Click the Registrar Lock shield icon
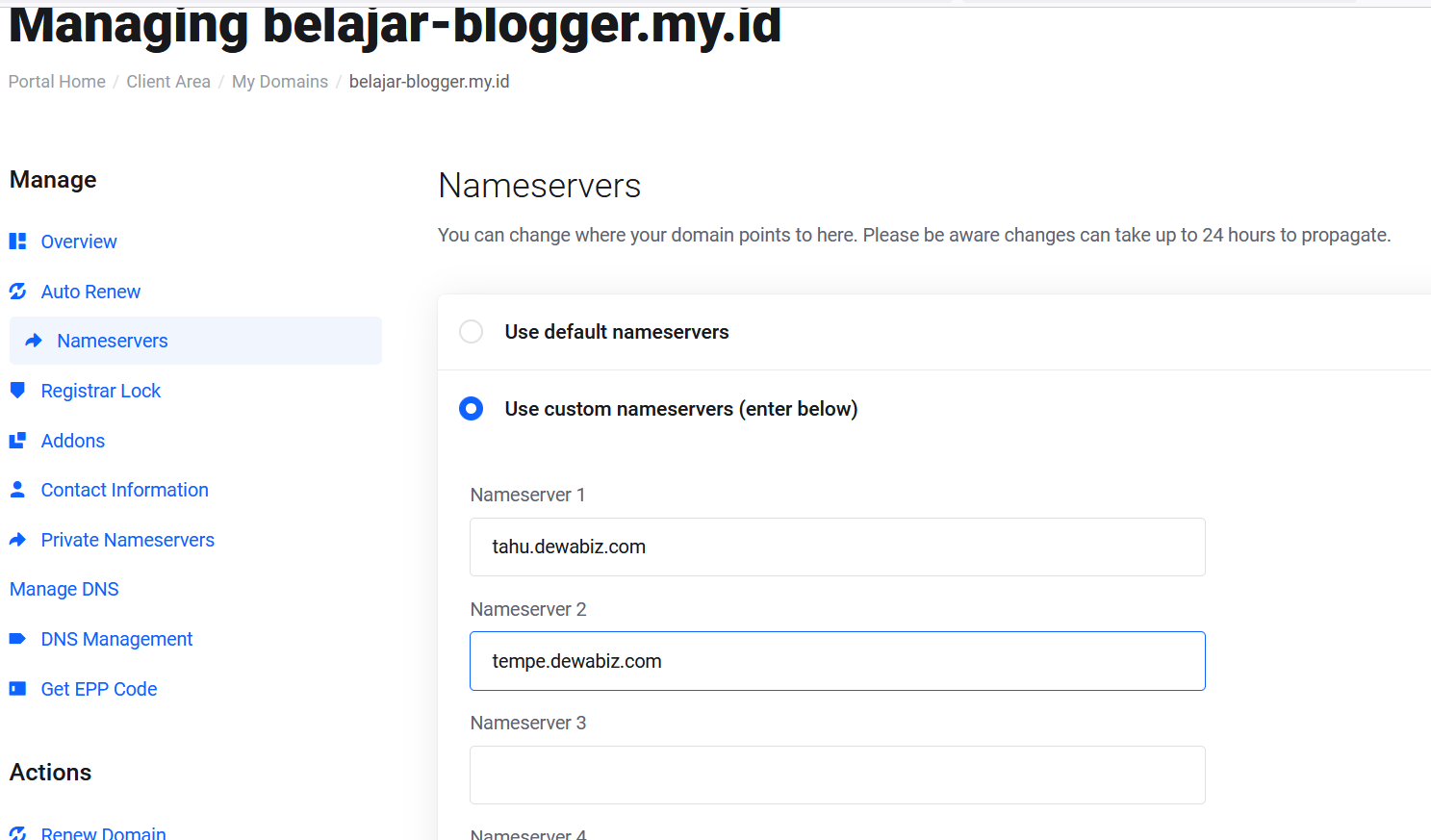This screenshot has height=840, width=1431. point(17,391)
